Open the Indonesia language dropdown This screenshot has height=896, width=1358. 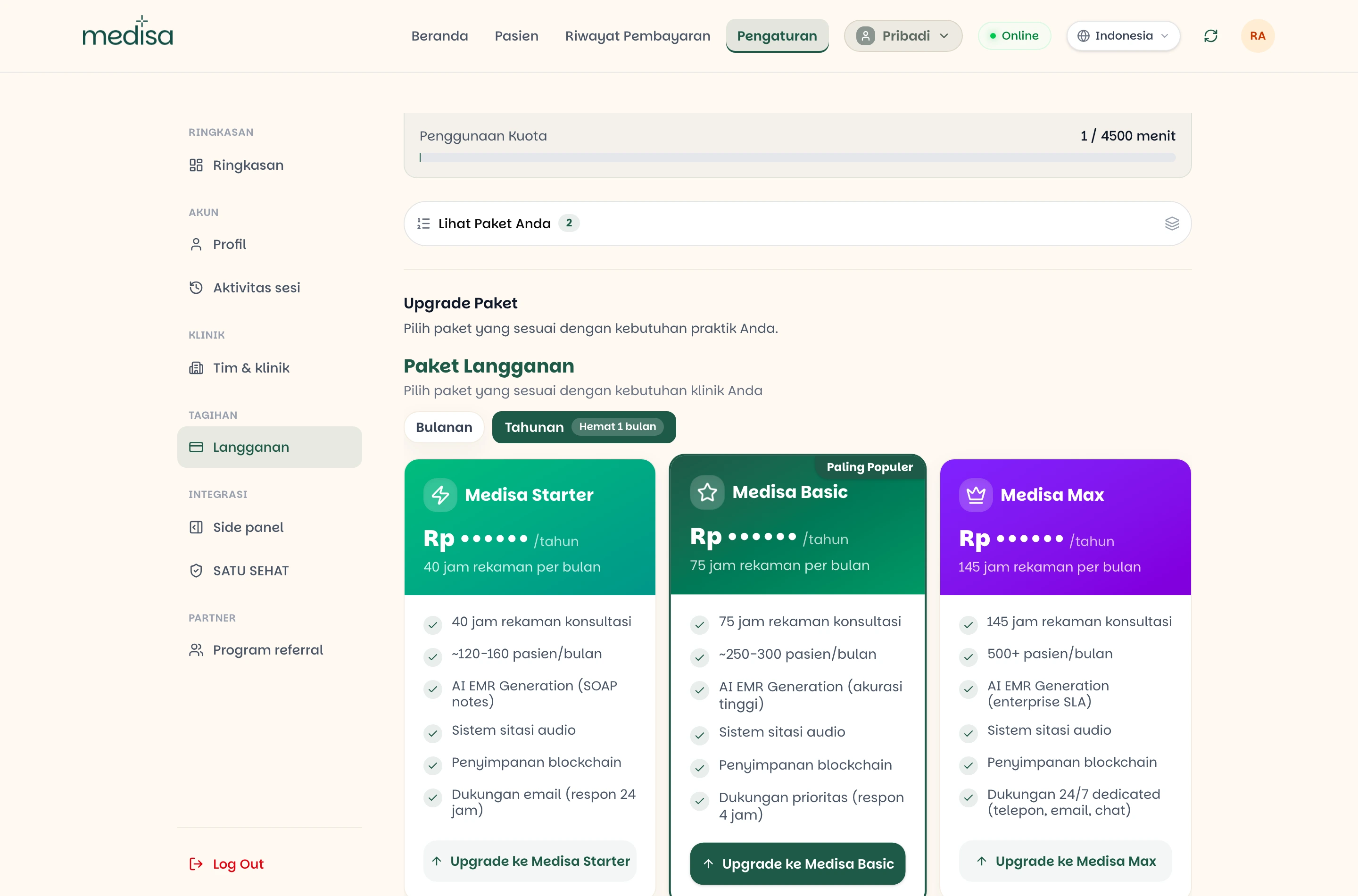tap(1123, 36)
